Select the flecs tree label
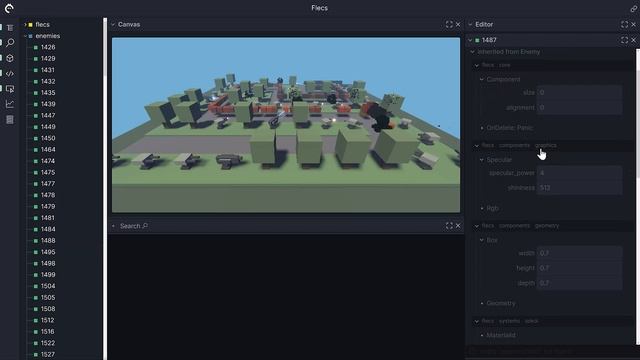The width and height of the screenshot is (640, 360). 42,24
